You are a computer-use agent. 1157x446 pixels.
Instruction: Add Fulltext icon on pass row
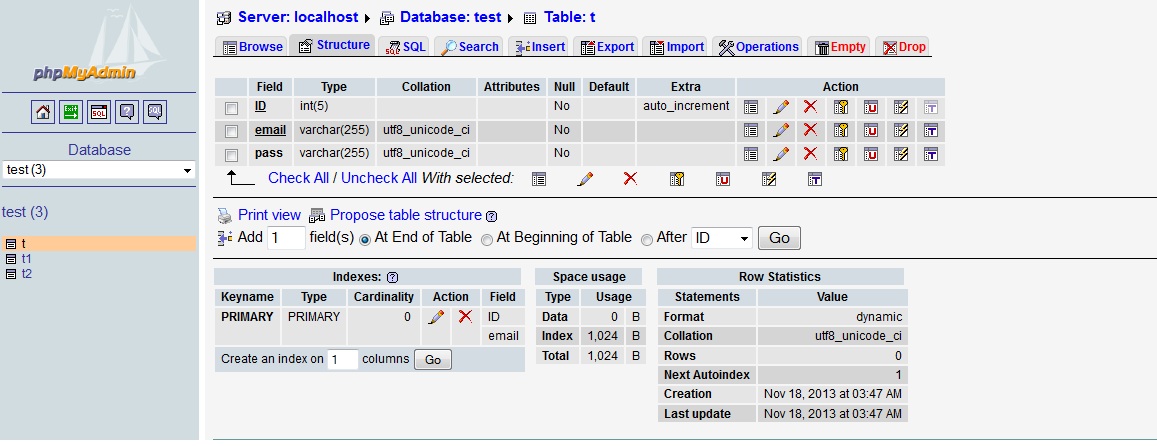pyautogui.click(x=931, y=154)
